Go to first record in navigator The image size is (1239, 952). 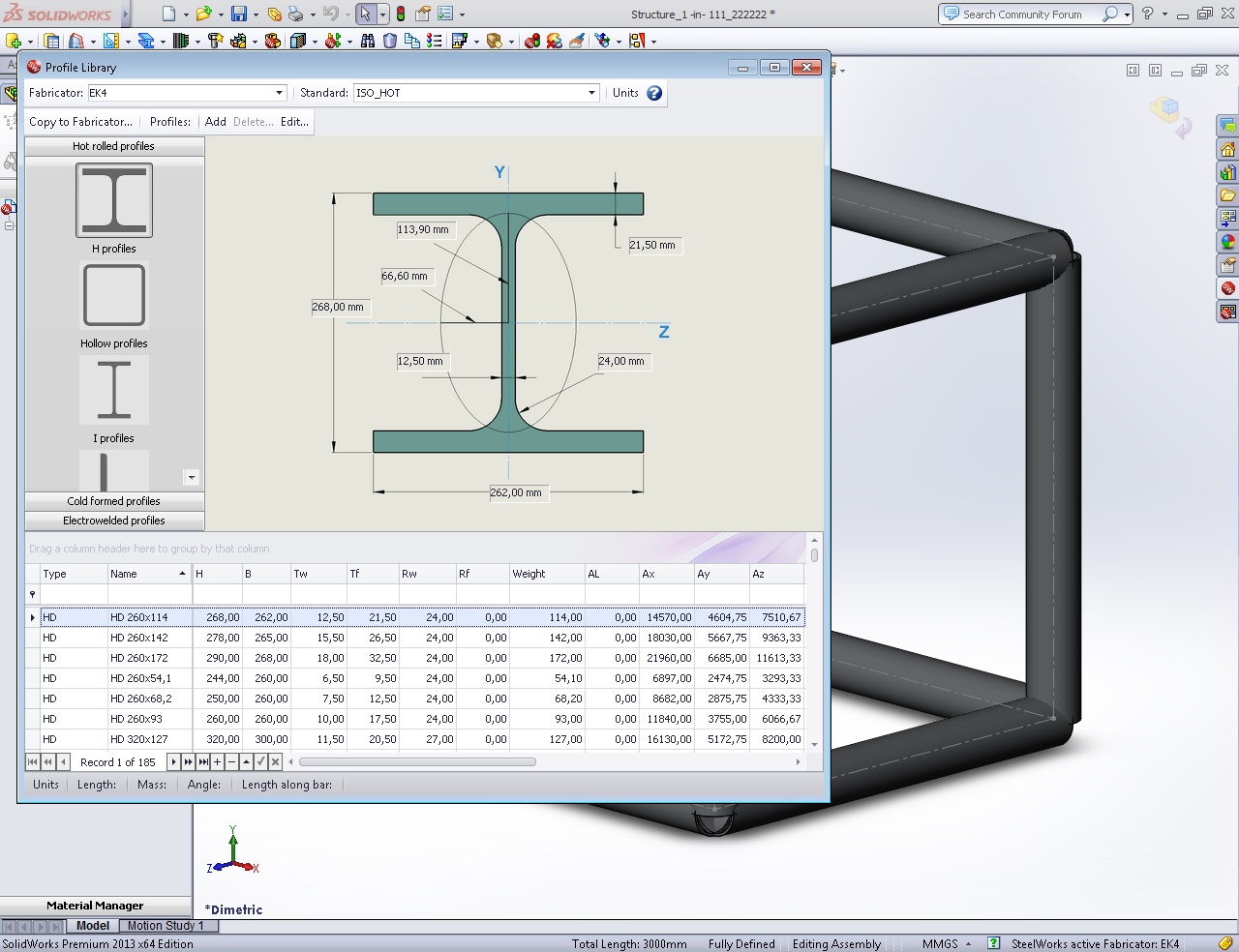33,762
